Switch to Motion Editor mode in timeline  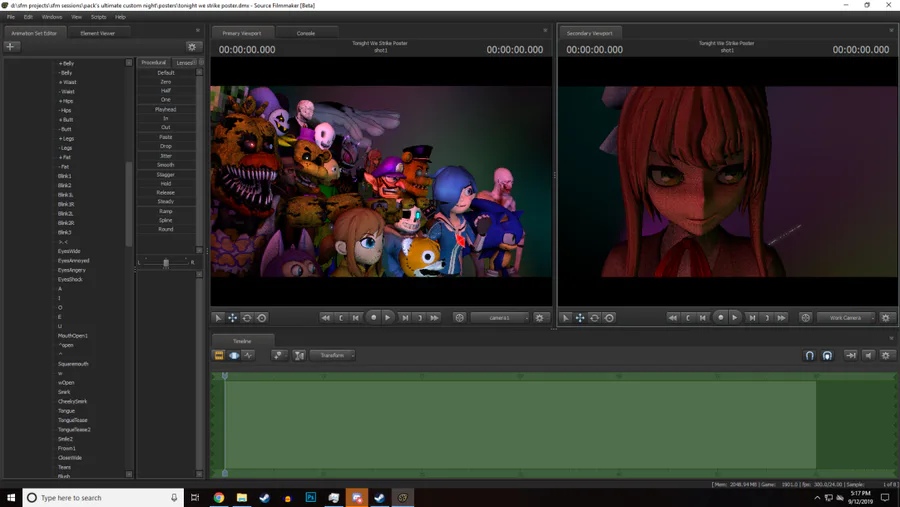234,355
